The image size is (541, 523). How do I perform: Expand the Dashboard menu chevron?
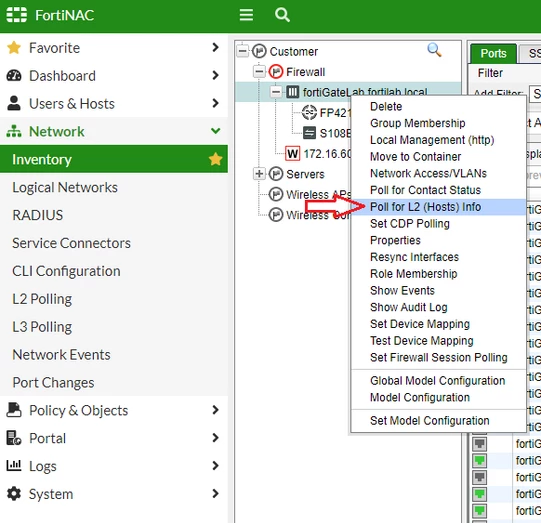[216, 75]
